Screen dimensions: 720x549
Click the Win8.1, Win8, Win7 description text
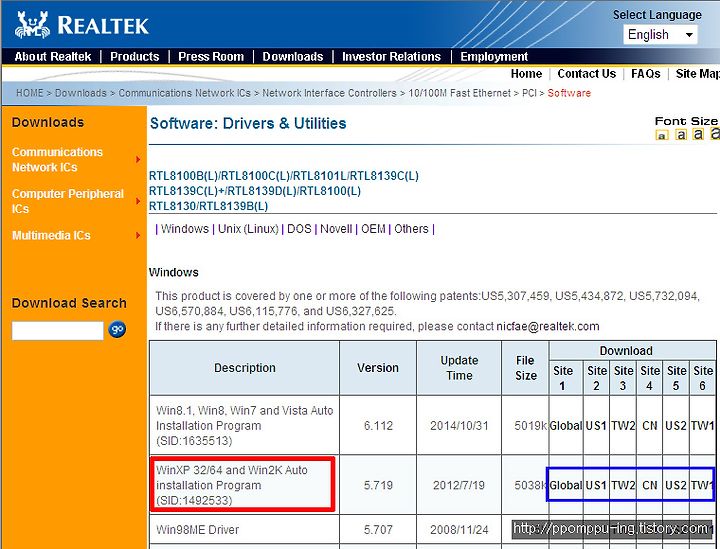pyautogui.click(x=245, y=426)
